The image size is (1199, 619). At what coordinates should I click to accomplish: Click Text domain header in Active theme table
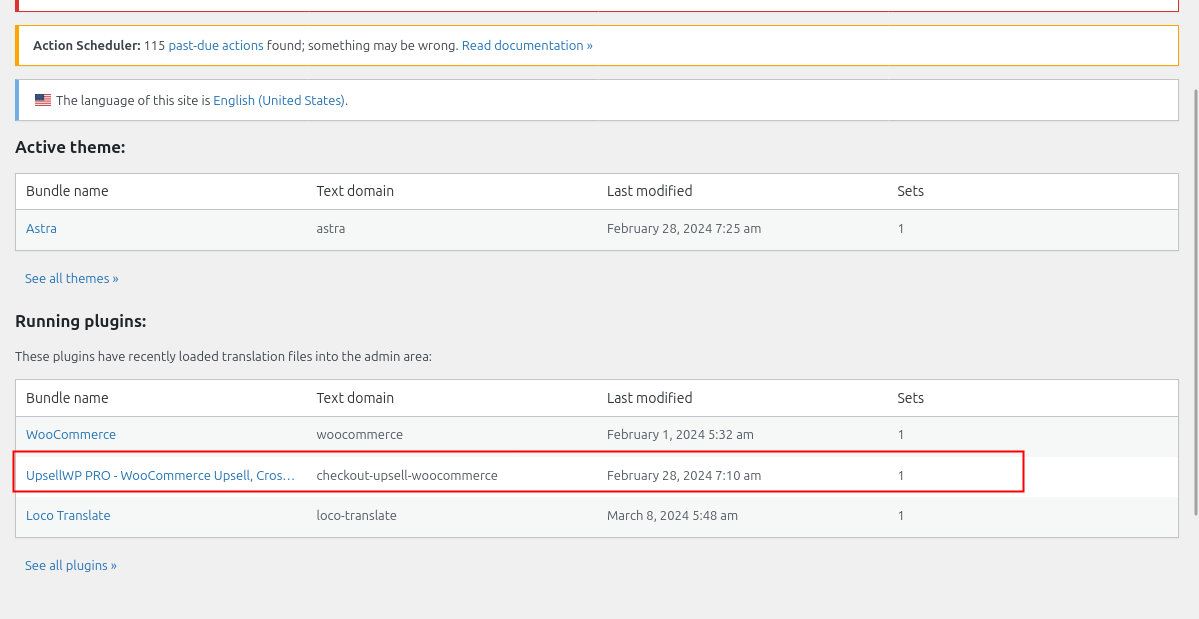pos(355,191)
